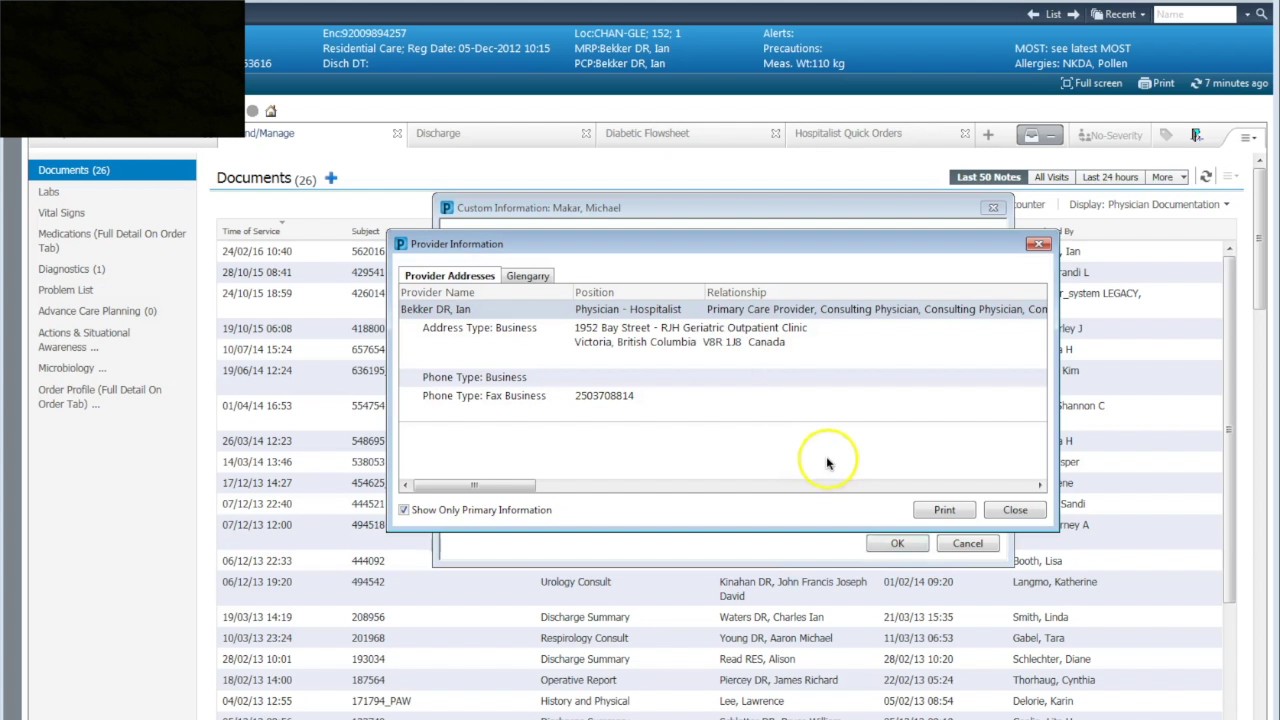
Task: Switch to Provider Addresses tab
Action: coord(449,276)
